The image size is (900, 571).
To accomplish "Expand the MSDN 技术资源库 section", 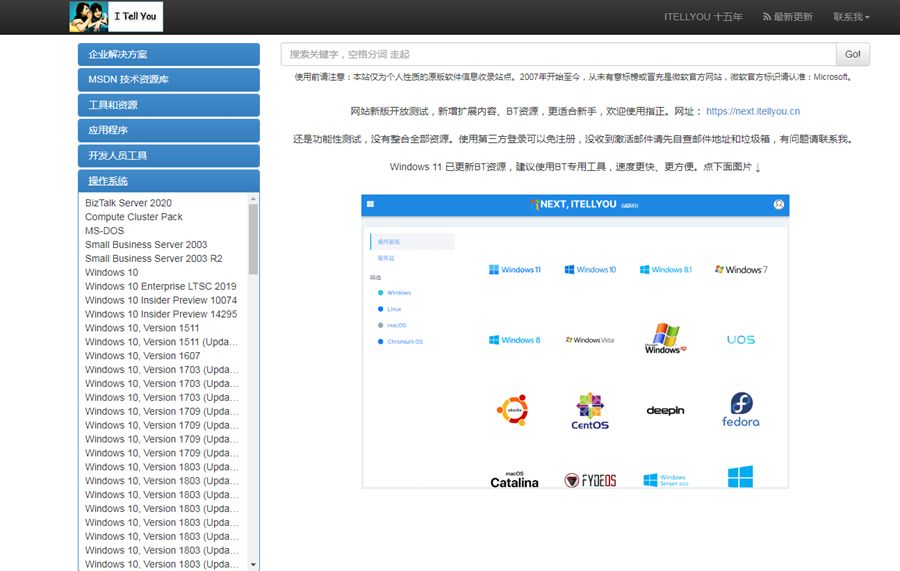I will click(169, 80).
